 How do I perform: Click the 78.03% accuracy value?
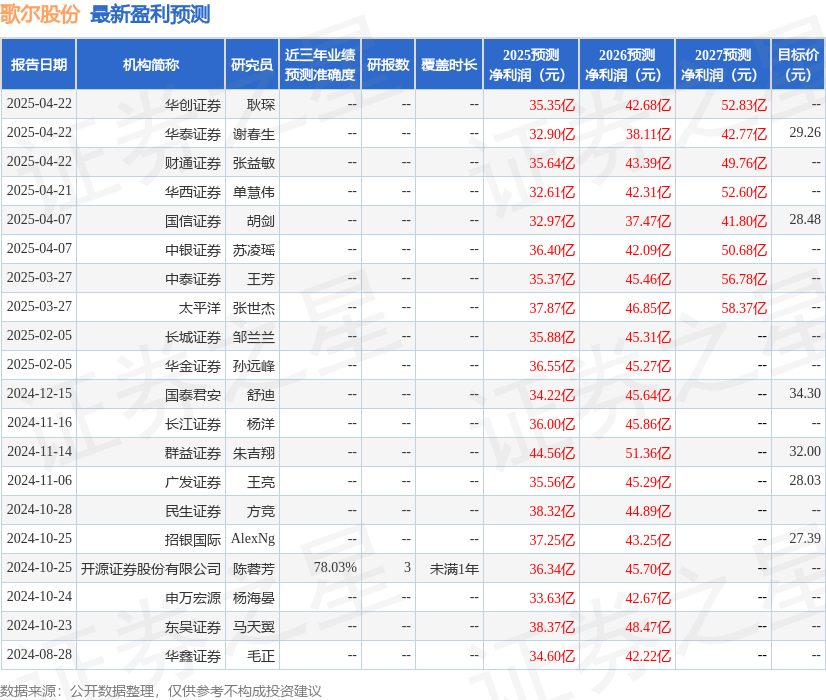[335, 568]
